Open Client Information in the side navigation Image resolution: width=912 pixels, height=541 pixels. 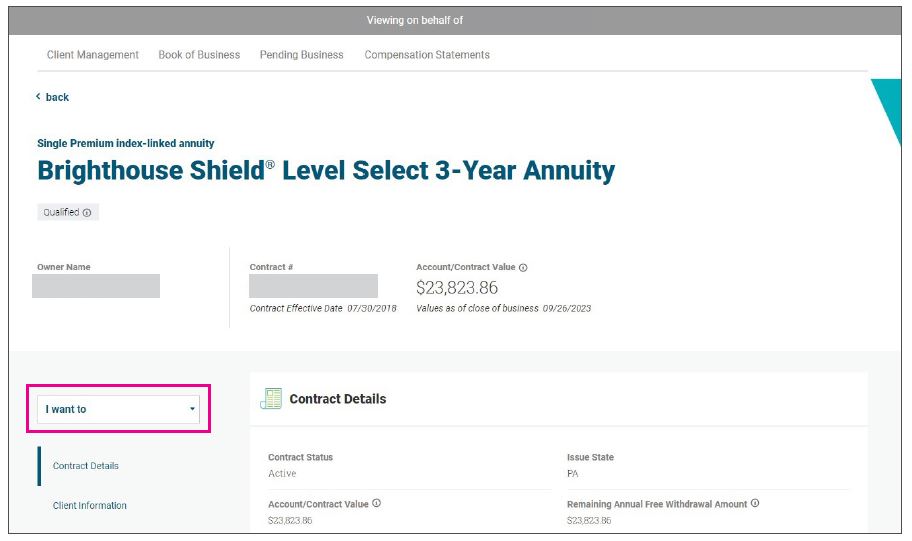click(90, 506)
